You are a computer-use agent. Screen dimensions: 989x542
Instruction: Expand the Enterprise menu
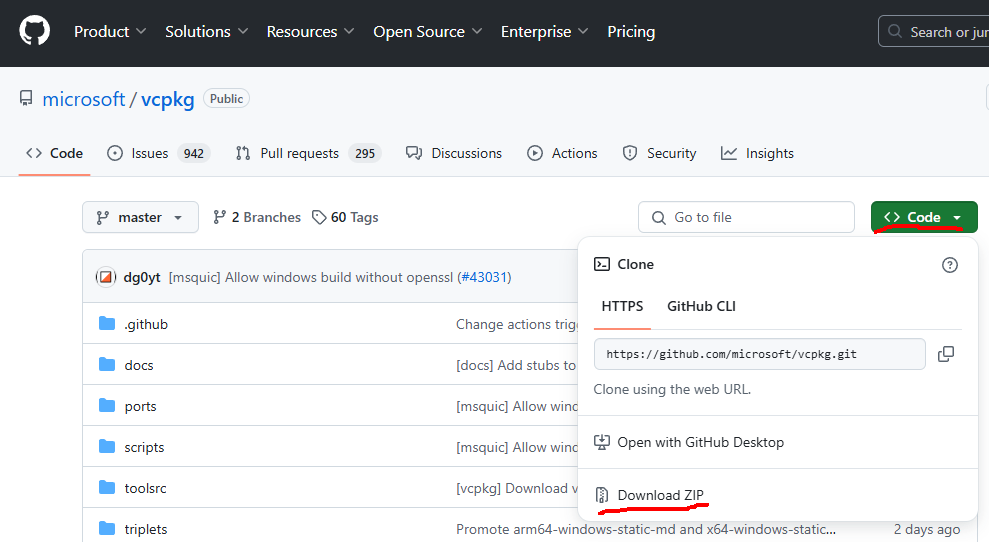click(x=544, y=32)
